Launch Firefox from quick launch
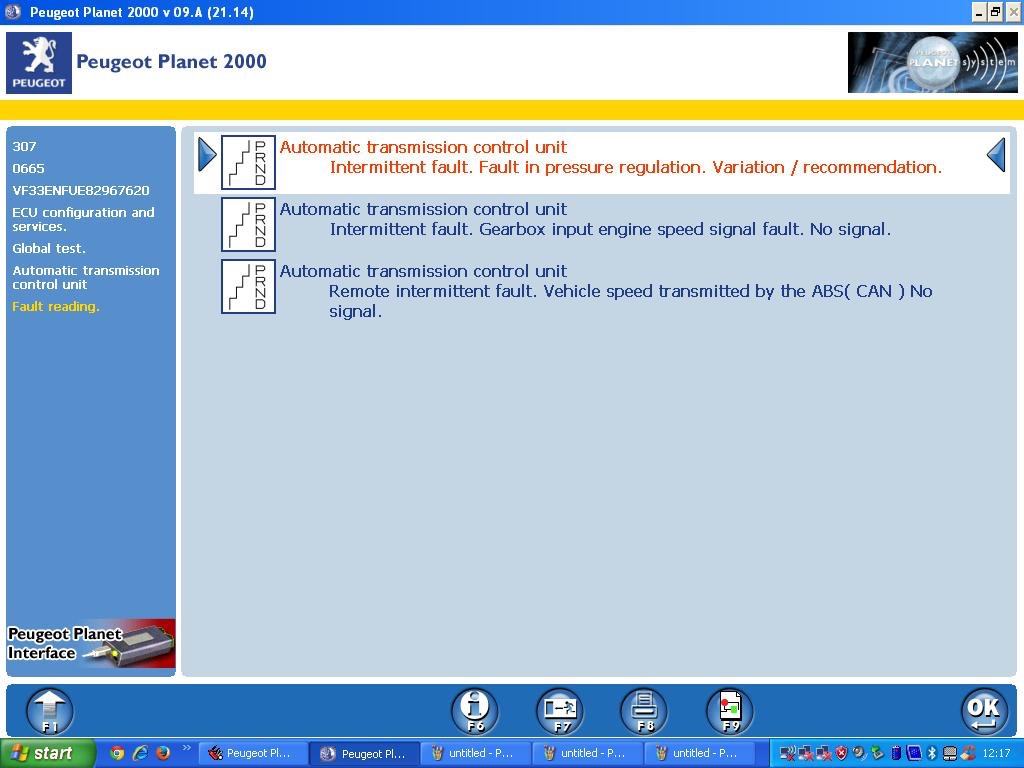This screenshot has height=768, width=1024. point(163,753)
